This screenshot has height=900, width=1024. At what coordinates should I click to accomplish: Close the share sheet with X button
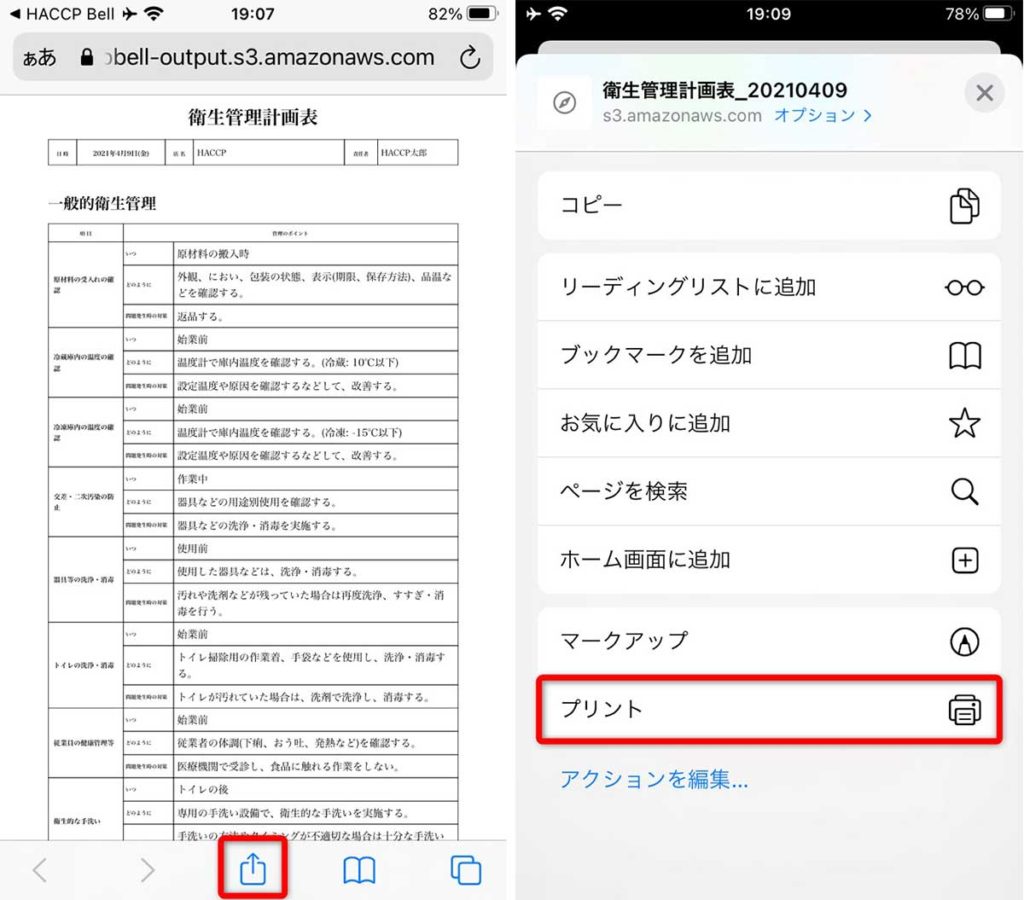(984, 93)
